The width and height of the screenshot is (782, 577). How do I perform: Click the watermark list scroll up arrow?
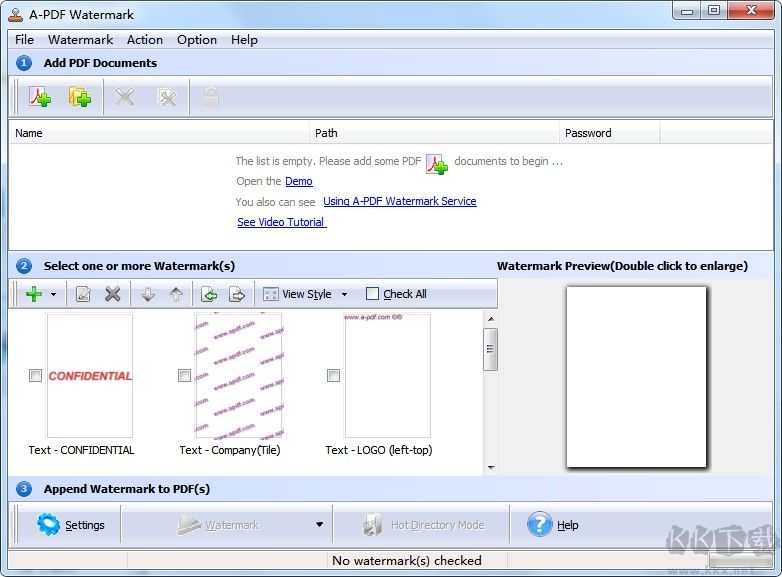(x=491, y=319)
